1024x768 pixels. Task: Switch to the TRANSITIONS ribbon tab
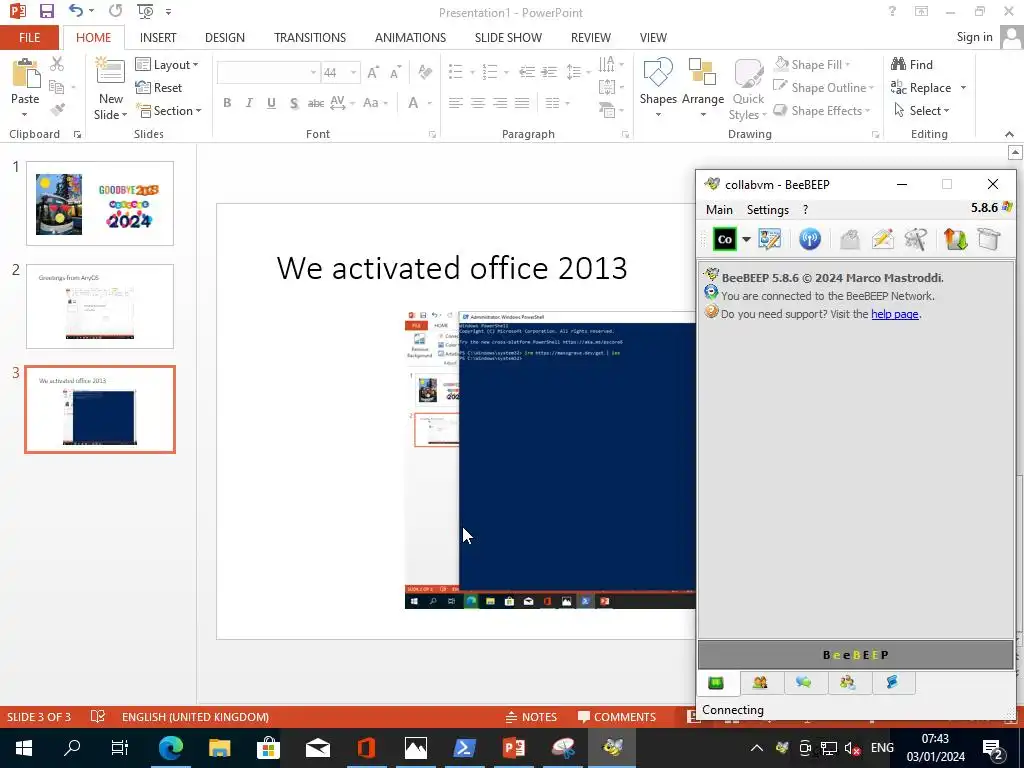310,37
